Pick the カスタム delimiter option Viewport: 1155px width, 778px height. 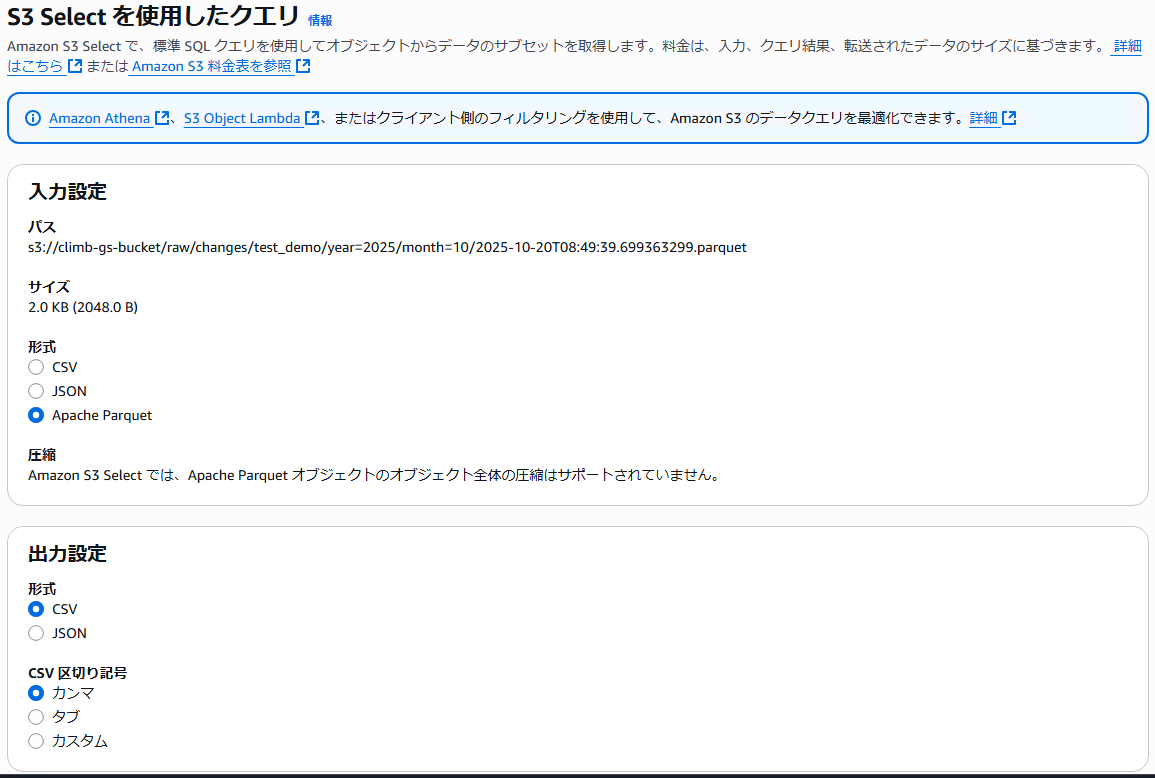pos(36,741)
